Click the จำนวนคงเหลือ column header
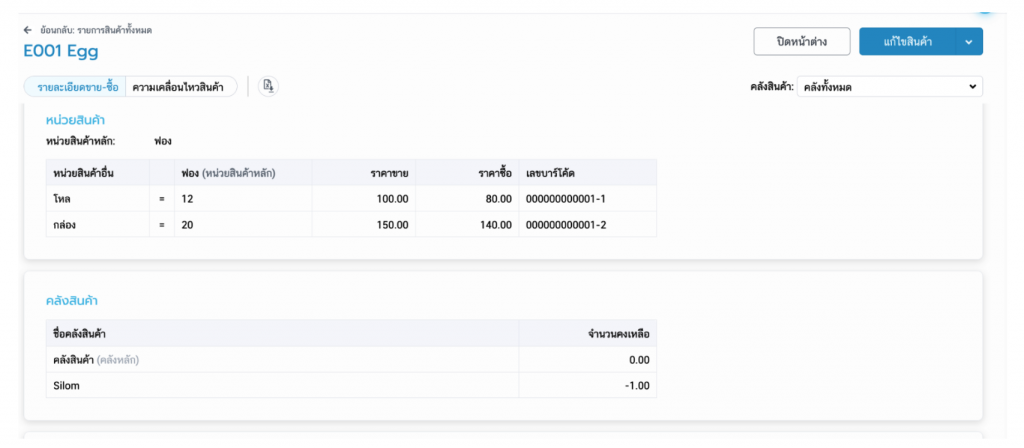1024x448 pixels. [621, 333]
